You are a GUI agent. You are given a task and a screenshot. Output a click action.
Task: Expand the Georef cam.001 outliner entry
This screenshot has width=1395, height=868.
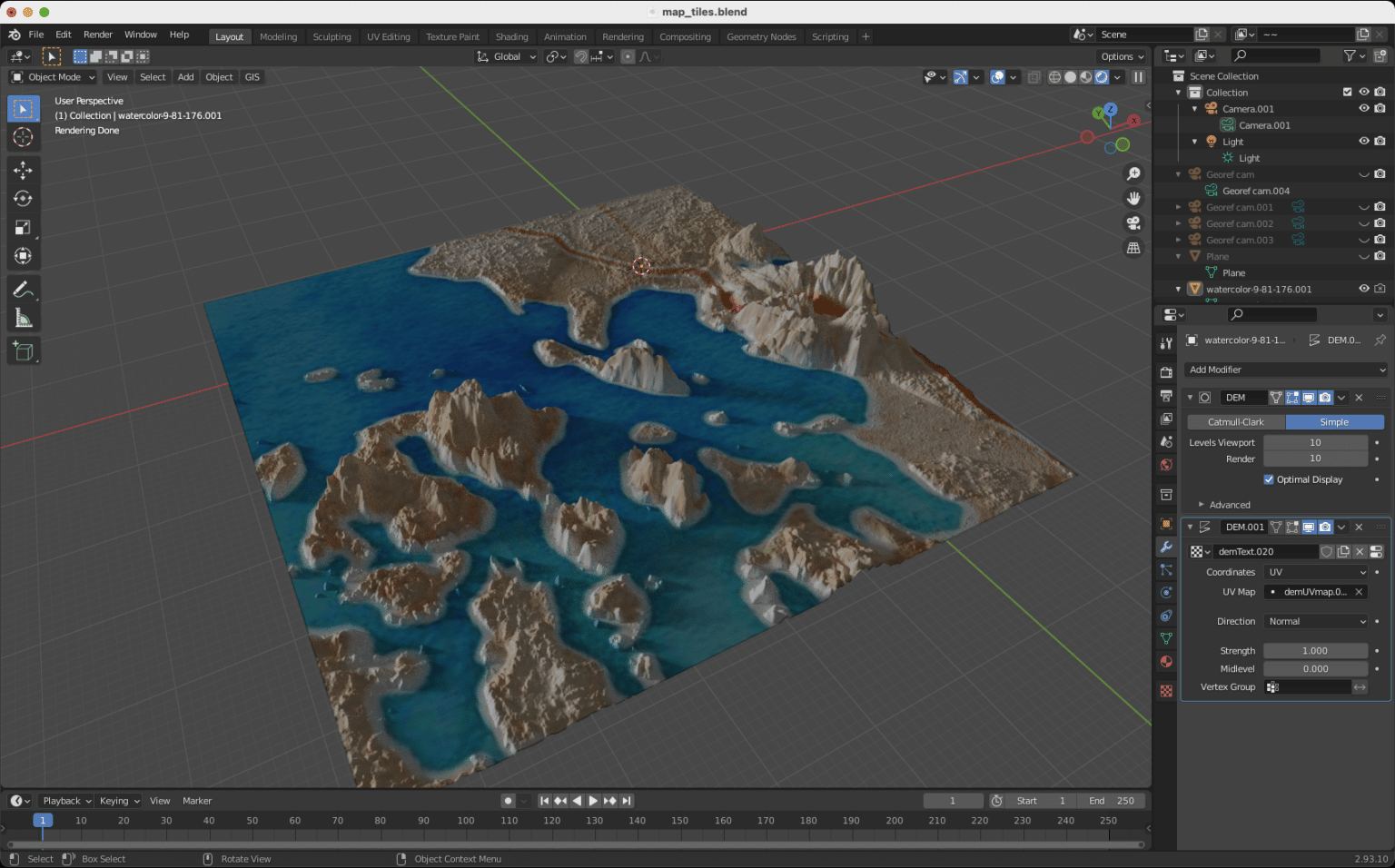click(1179, 206)
